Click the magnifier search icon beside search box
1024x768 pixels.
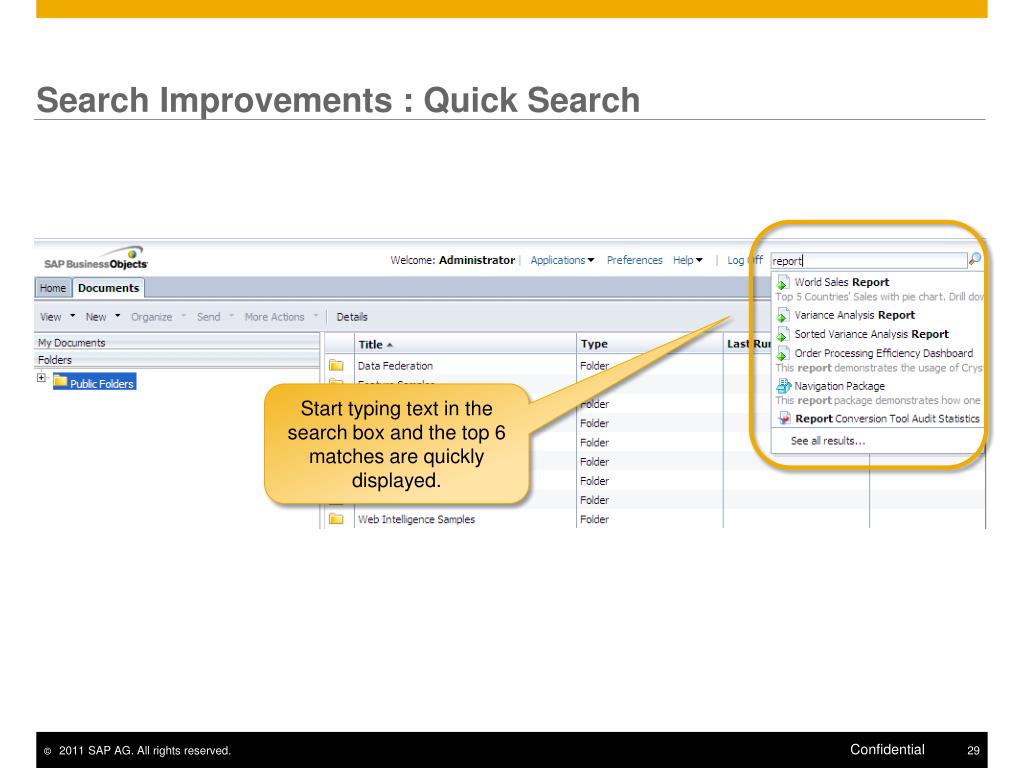coord(975,259)
